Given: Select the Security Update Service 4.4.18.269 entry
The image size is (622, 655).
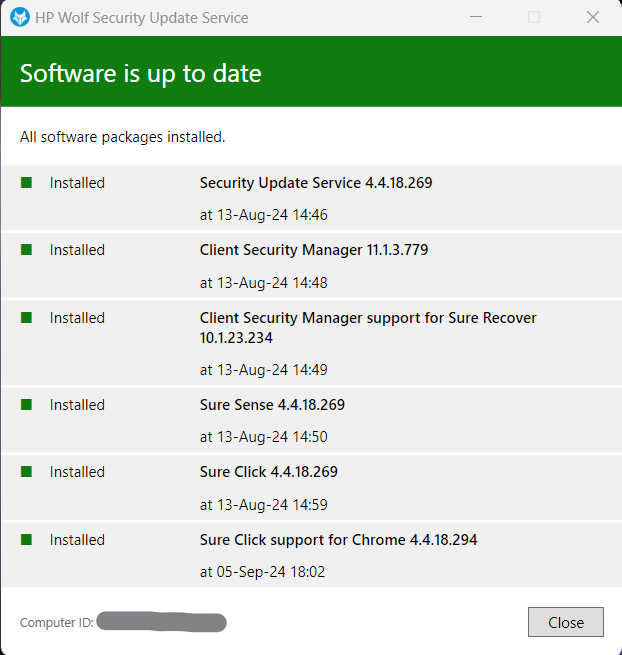Looking at the screenshot, I should 315,183.
